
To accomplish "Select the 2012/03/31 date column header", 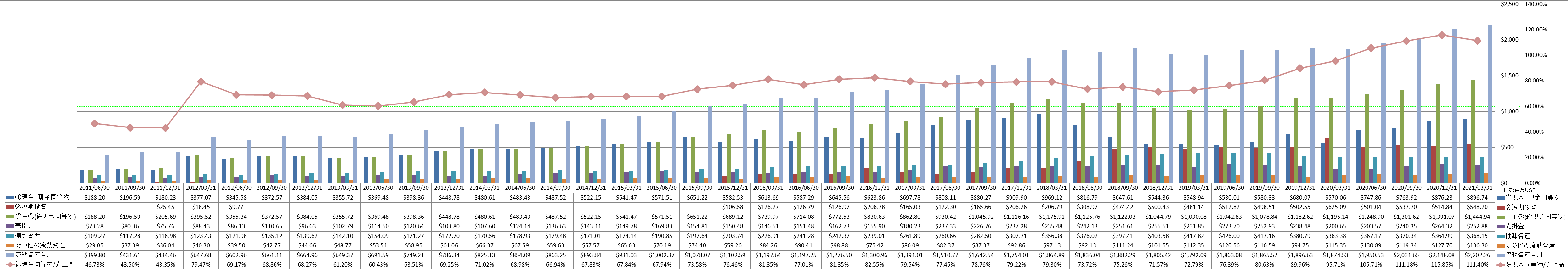I will (201, 188).
